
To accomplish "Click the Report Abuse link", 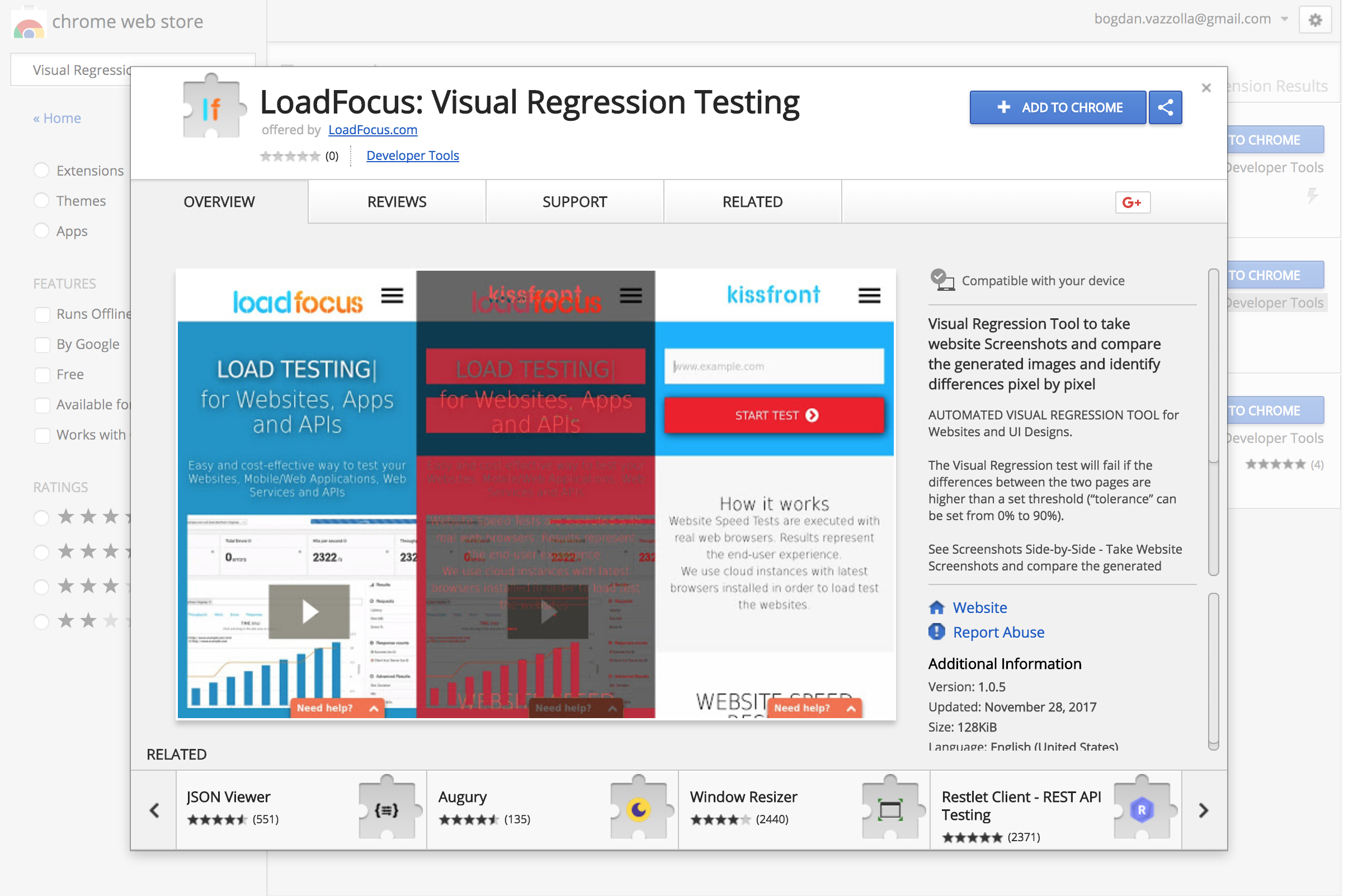I will pos(999,632).
